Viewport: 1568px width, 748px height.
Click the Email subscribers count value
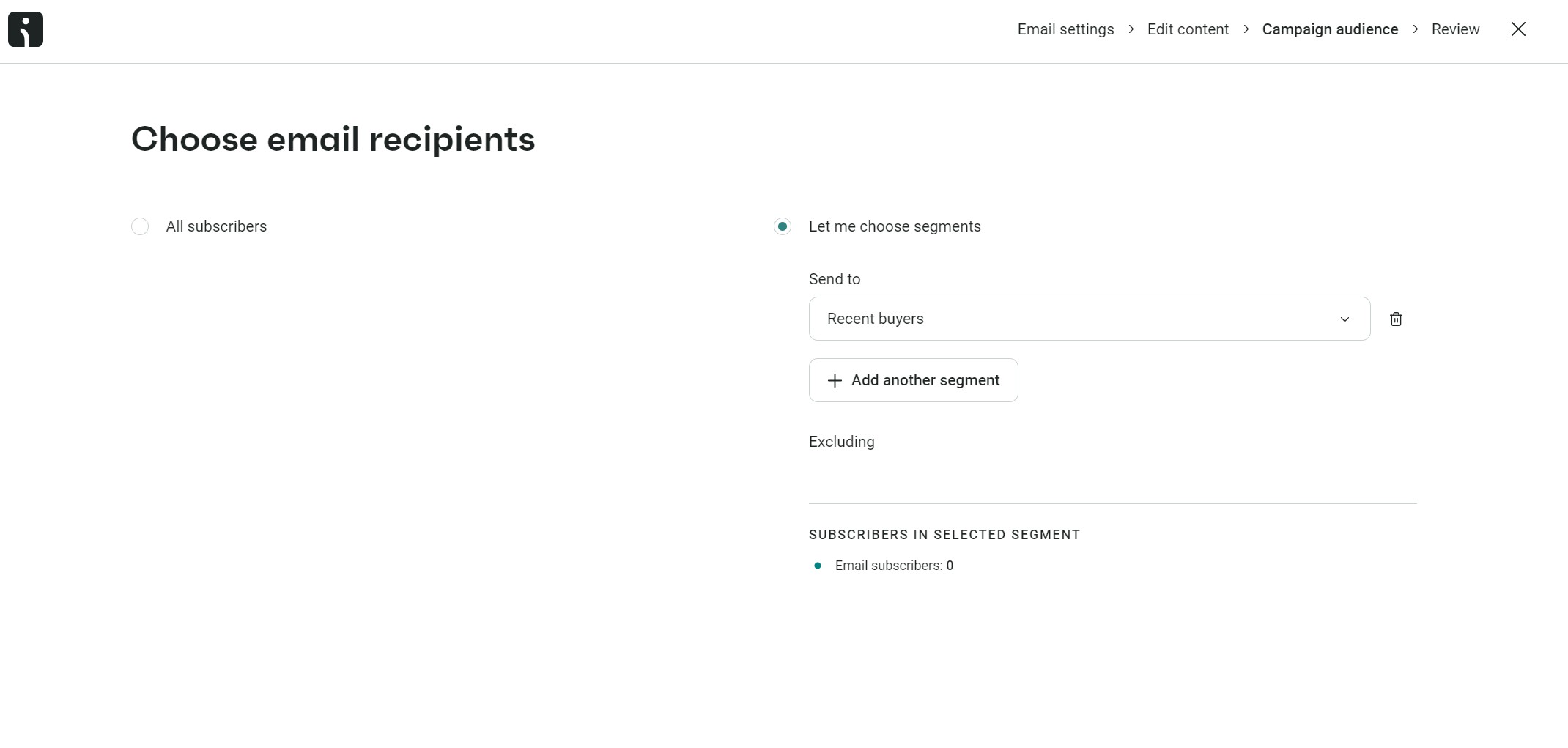point(950,566)
